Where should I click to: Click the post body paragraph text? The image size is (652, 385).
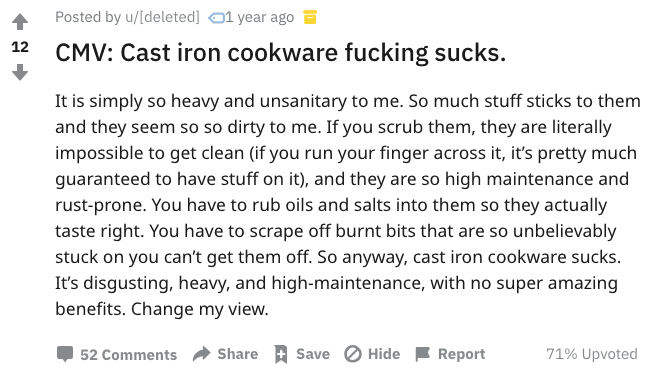pos(348,205)
